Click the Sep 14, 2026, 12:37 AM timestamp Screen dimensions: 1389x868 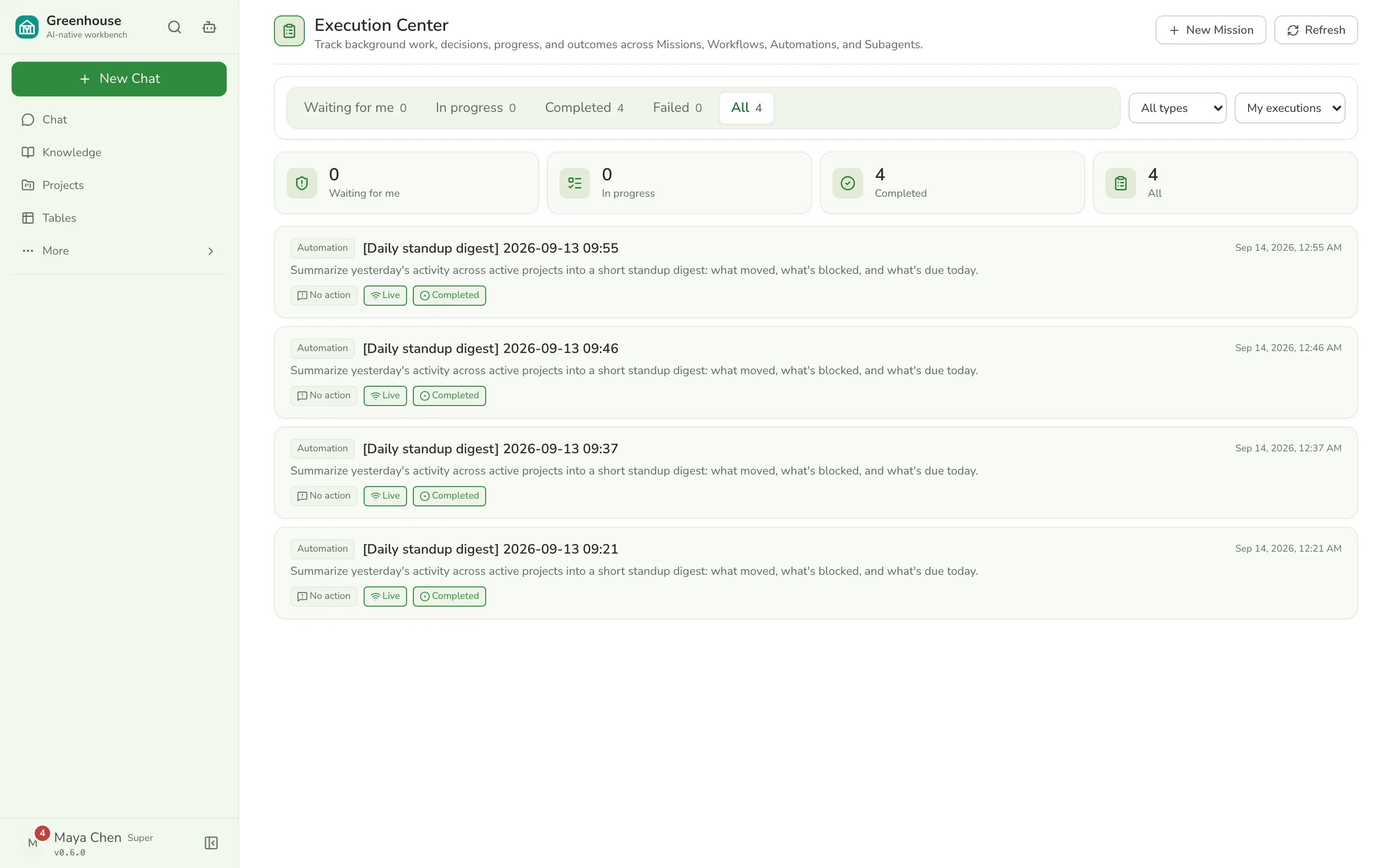(x=1288, y=448)
